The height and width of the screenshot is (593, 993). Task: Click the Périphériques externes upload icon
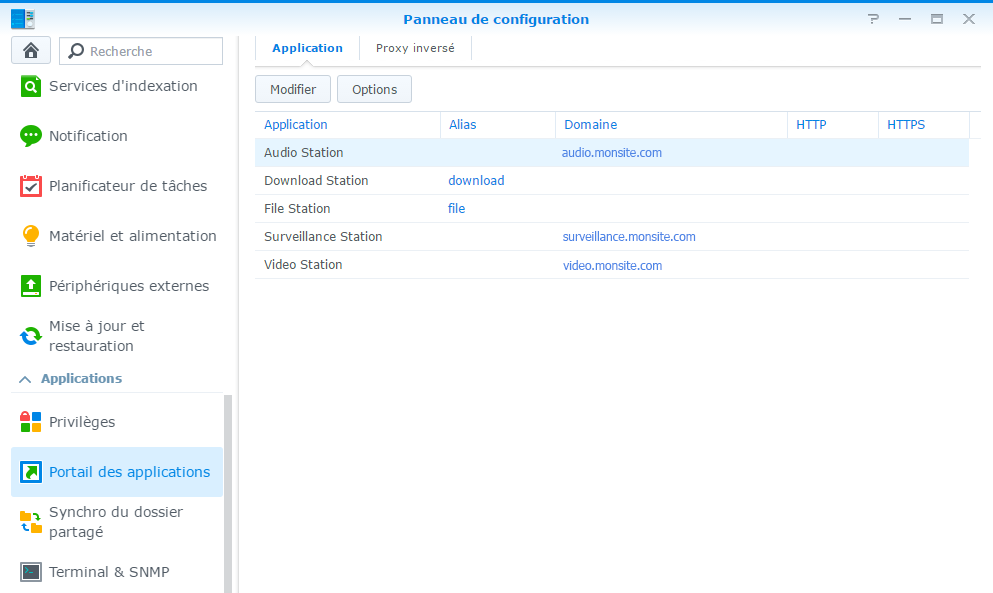(30, 286)
